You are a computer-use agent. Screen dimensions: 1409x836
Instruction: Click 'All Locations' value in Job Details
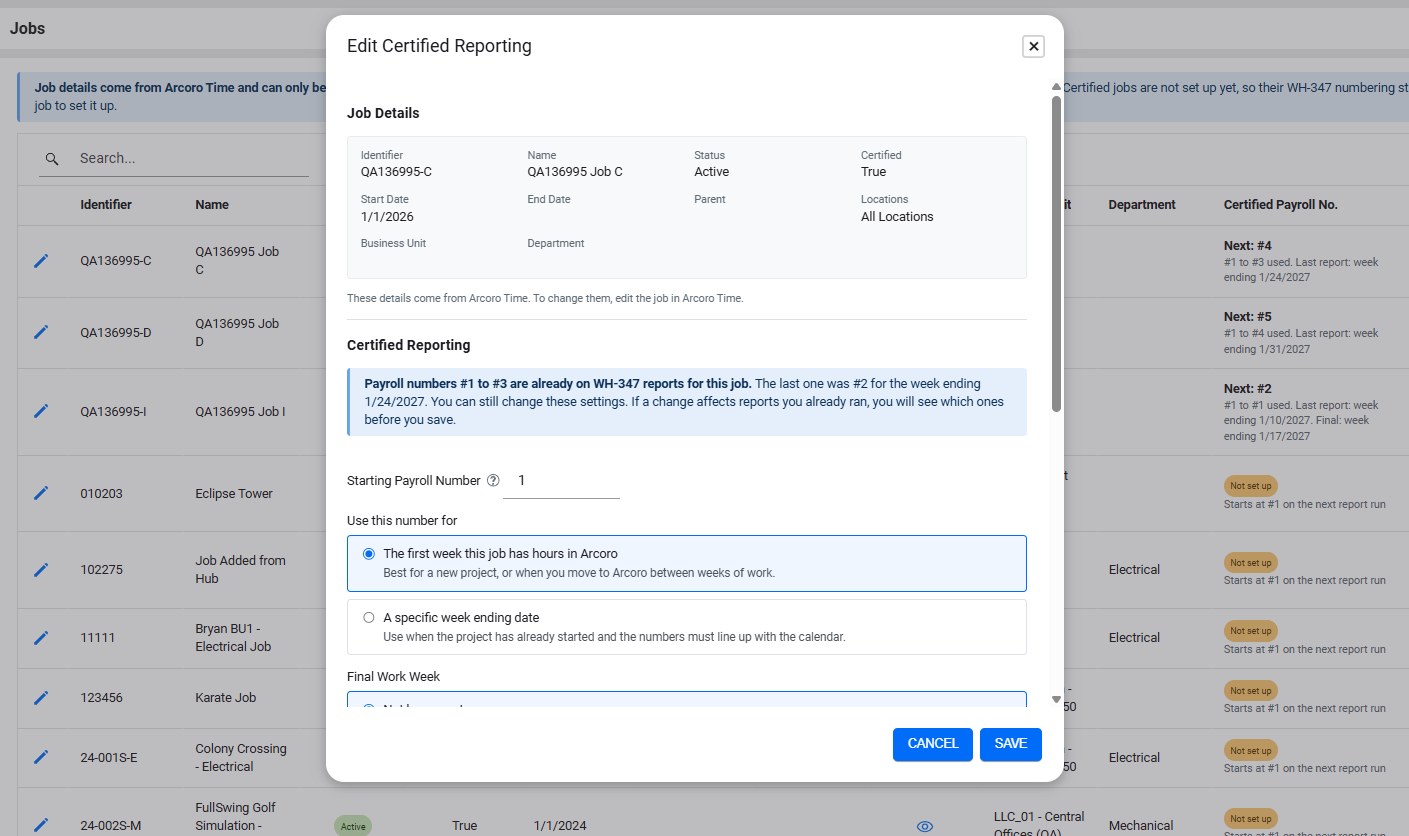tap(897, 217)
